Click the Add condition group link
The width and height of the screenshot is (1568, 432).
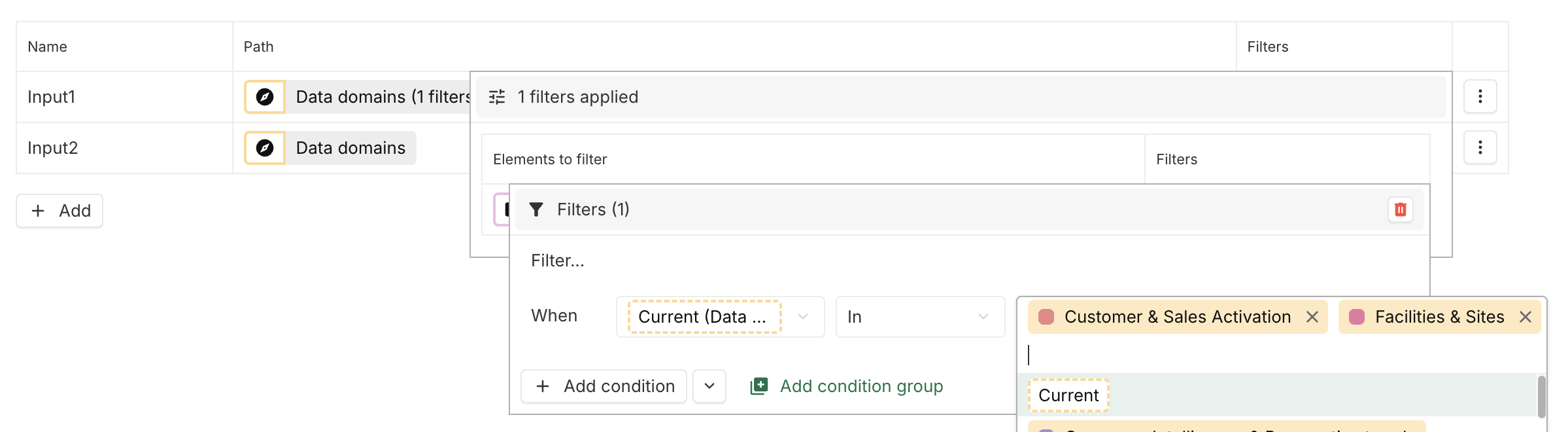click(x=861, y=386)
